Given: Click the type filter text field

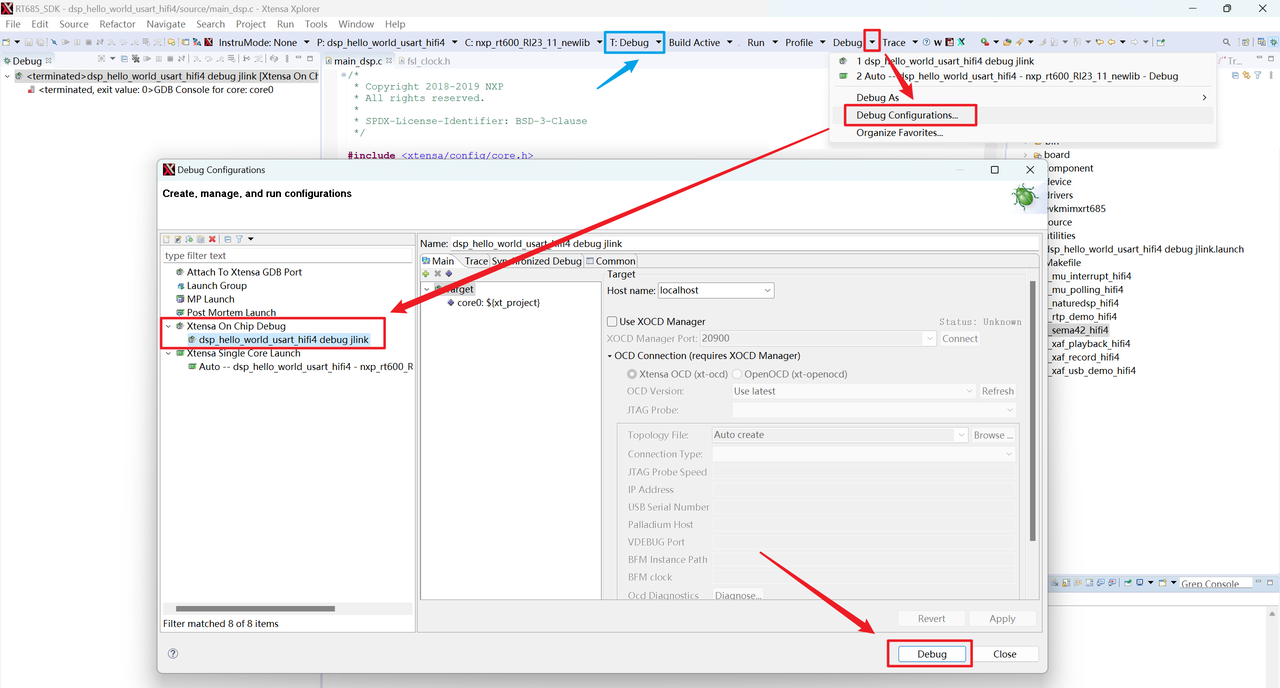Looking at the screenshot, I should coord(286,256).
